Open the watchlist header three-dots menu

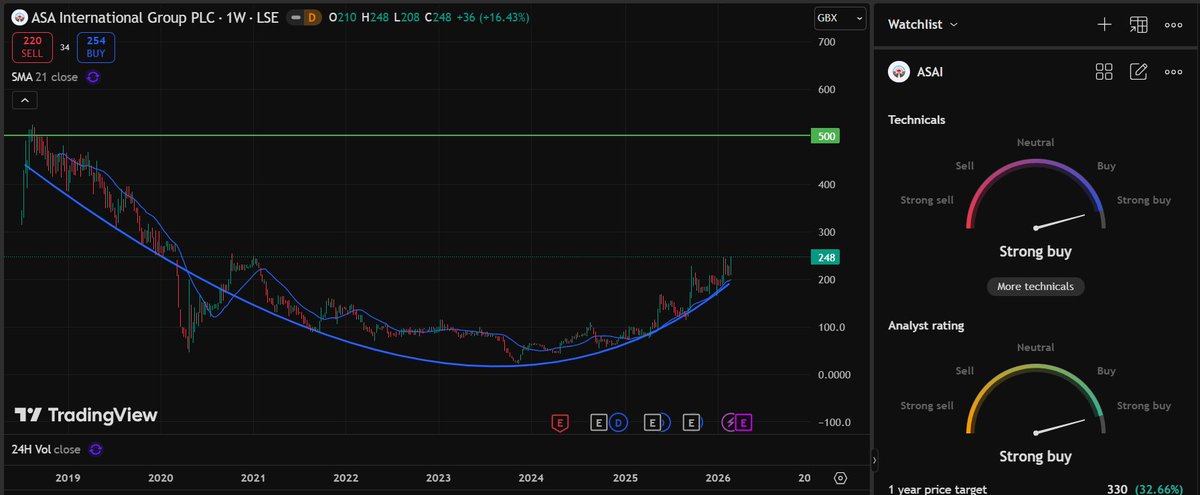(1173, 24)
